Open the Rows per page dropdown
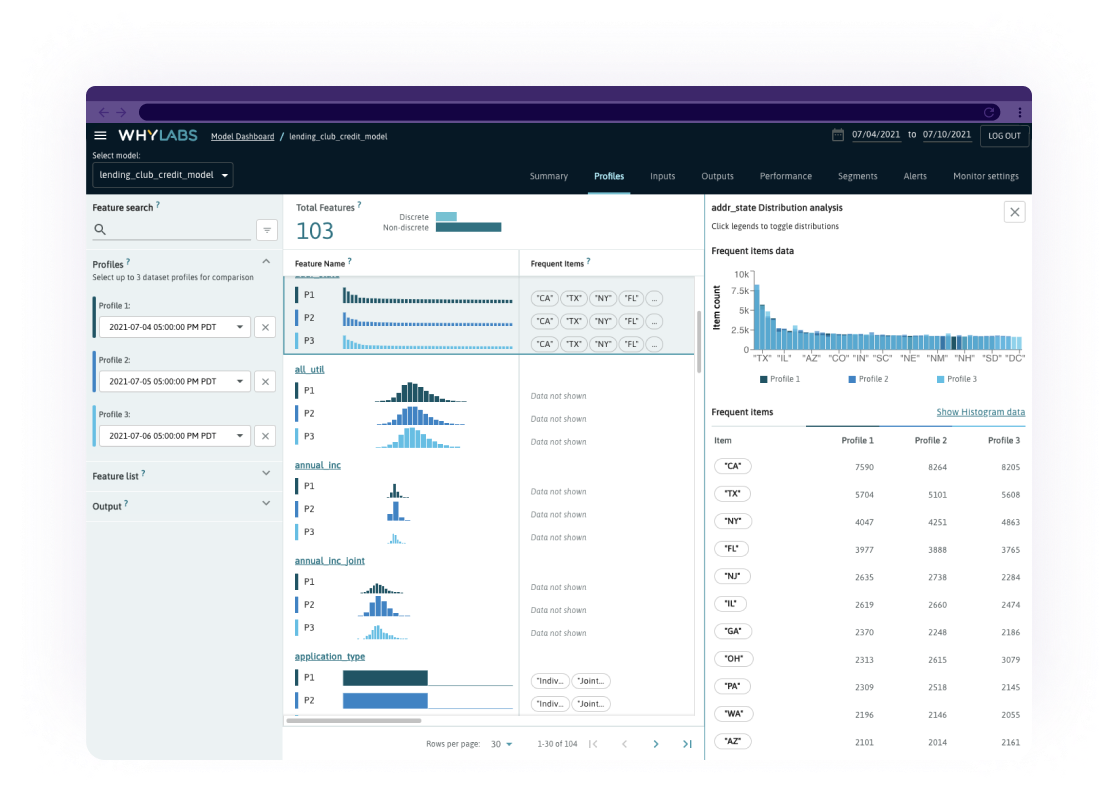Viewport: 1119px width, 792px height. pyautogui.click(x=502, y=744)
